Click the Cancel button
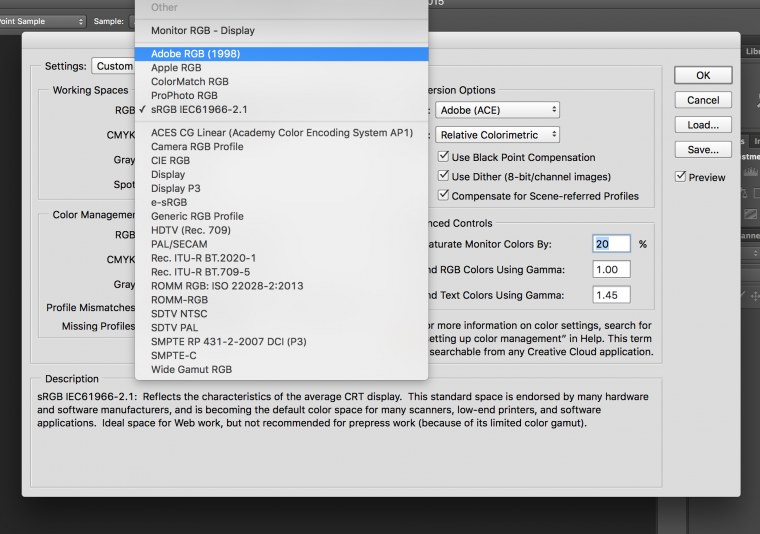 click(x=703, y=100)
